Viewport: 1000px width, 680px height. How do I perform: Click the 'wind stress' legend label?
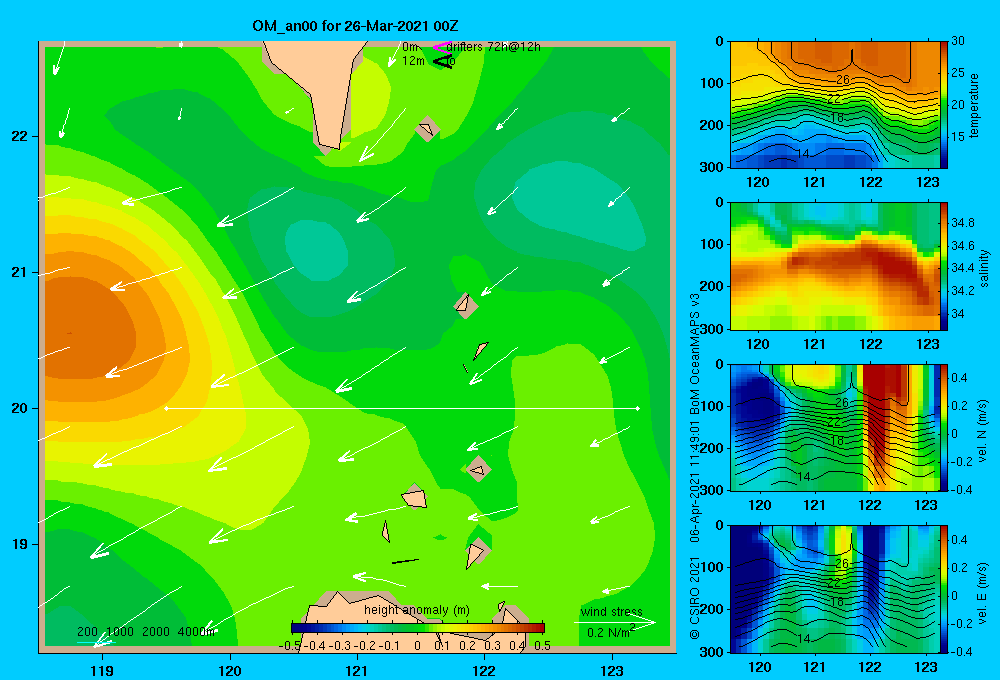(612, 612)
